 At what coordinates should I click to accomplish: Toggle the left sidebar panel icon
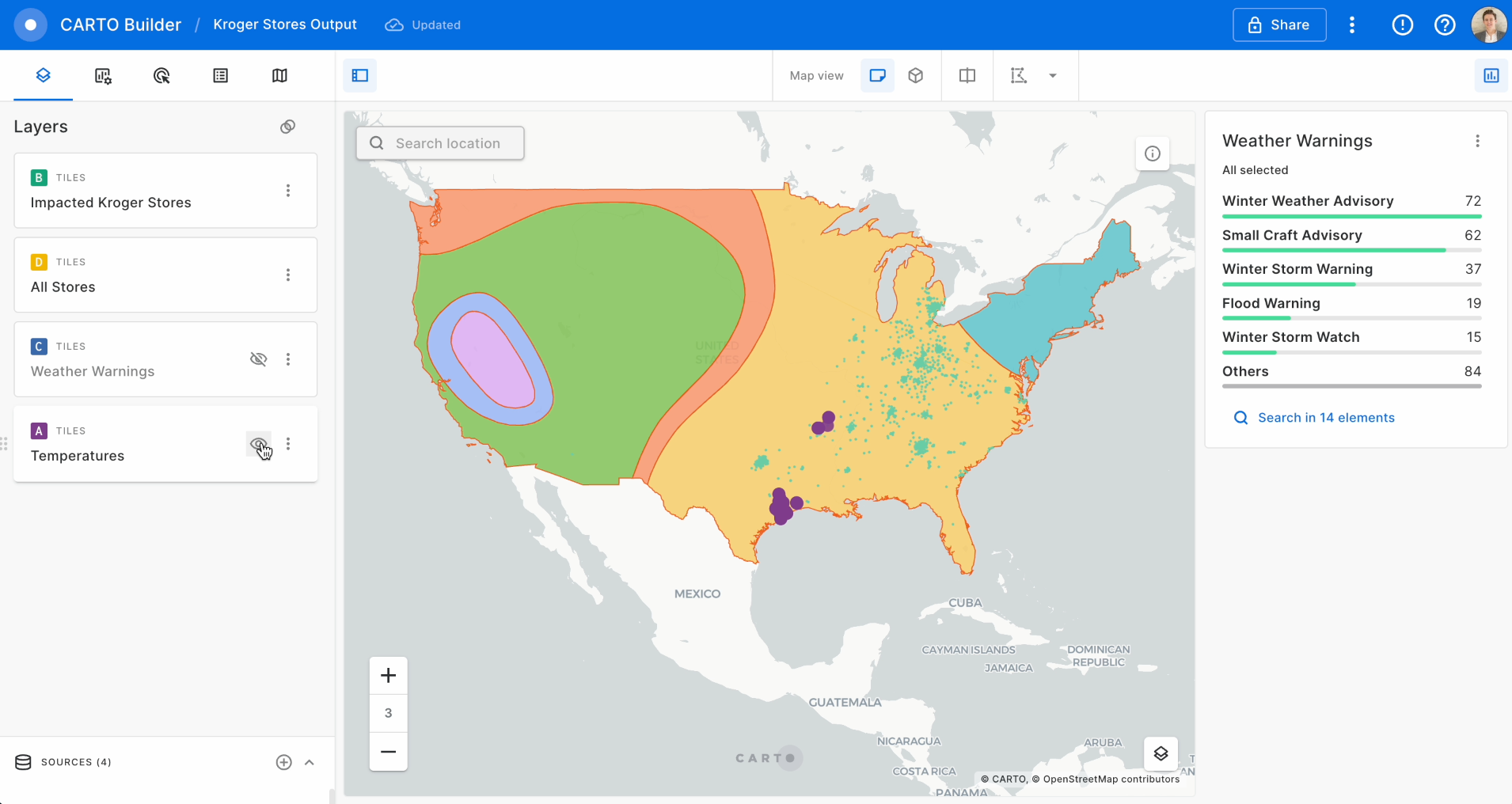tap(360, 75)
